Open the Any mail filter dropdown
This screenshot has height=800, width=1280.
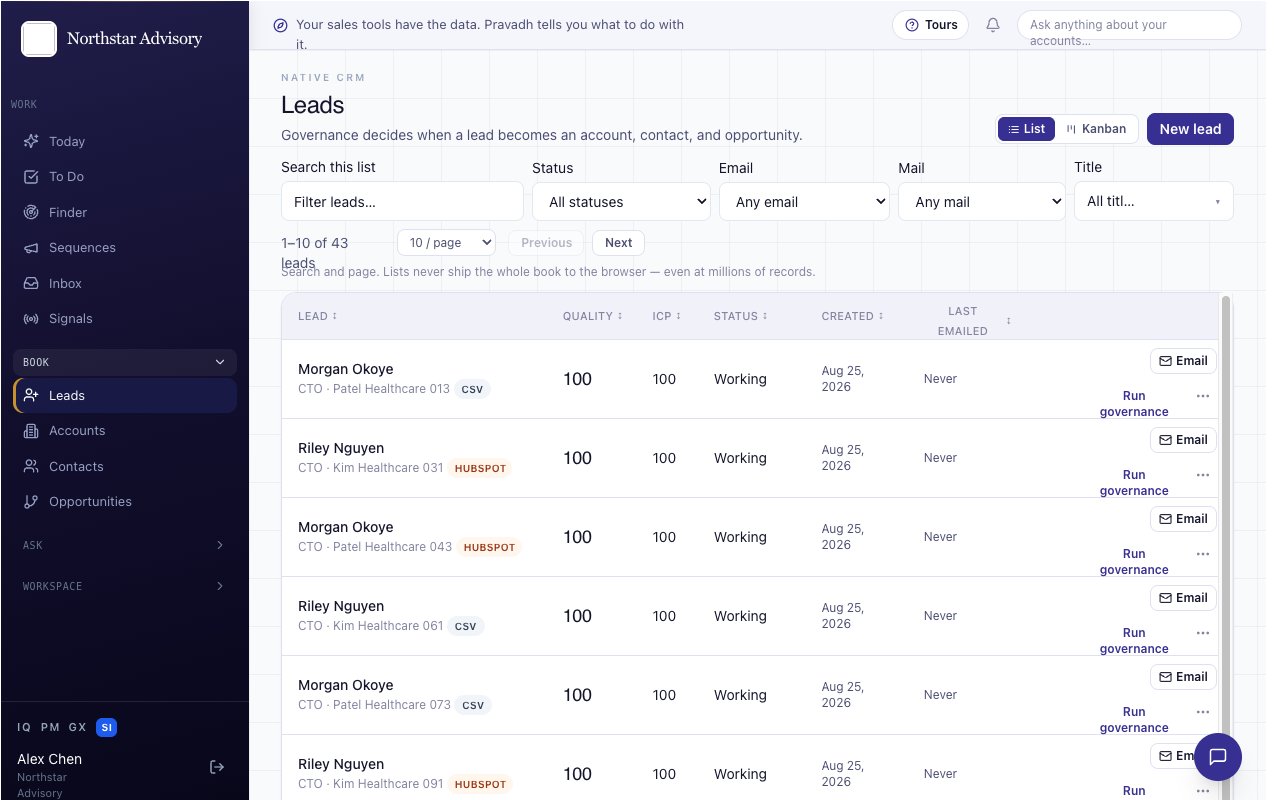pyautogui.click(x=981, y=201)
